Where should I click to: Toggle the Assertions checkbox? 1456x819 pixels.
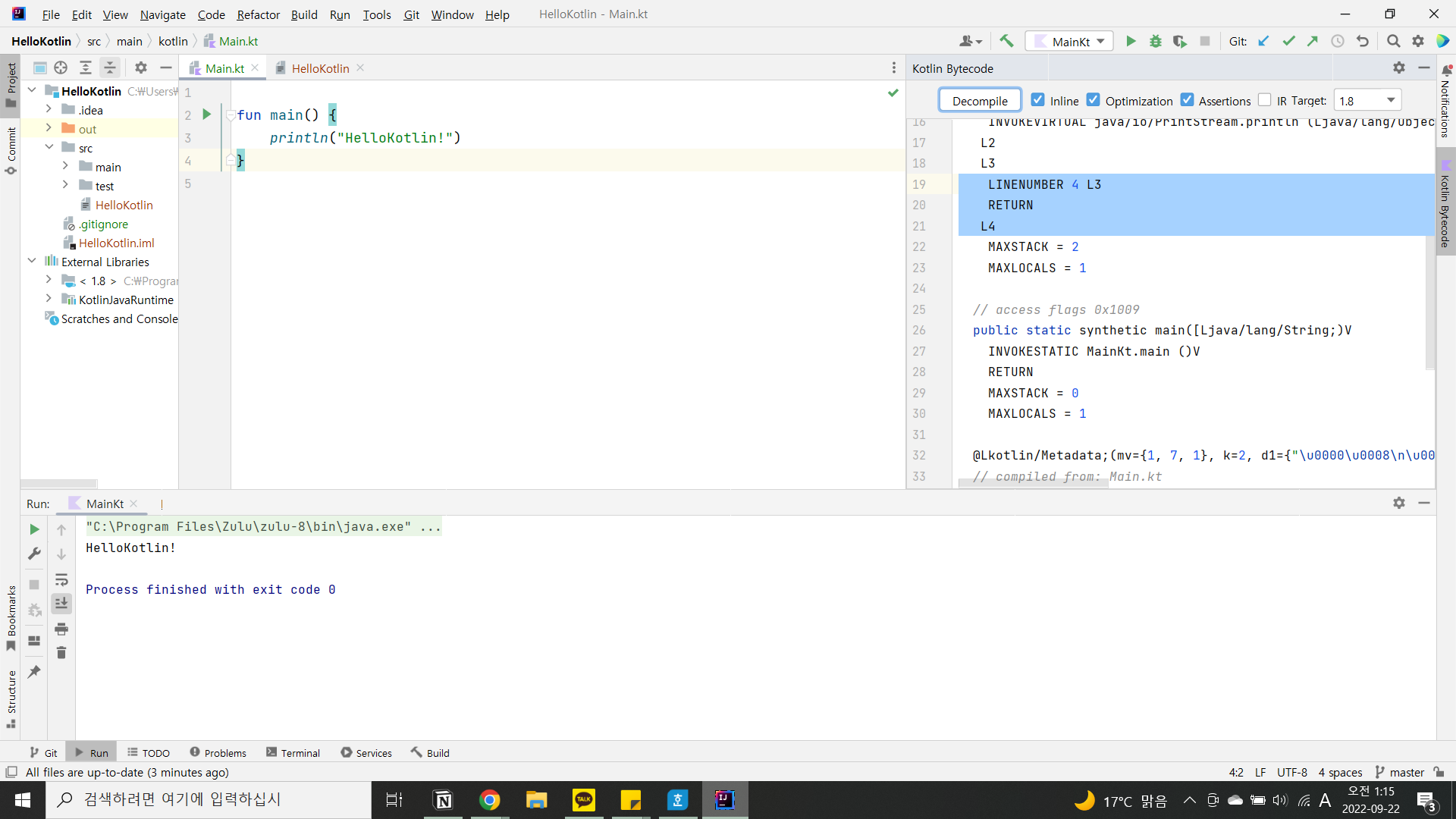(1188, 100)
